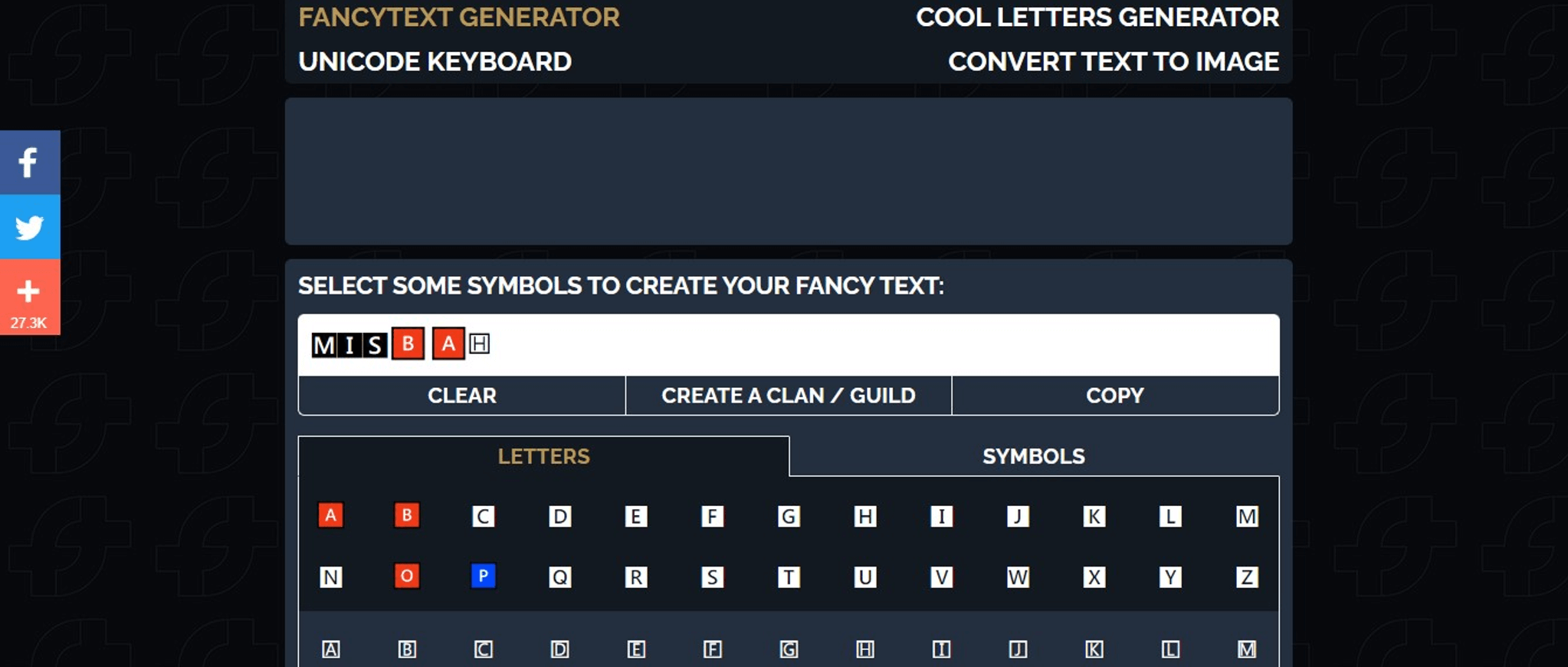Copy the generated fancy text
The width and height of the screenshot is (1568, 667).
point(1115,396)
